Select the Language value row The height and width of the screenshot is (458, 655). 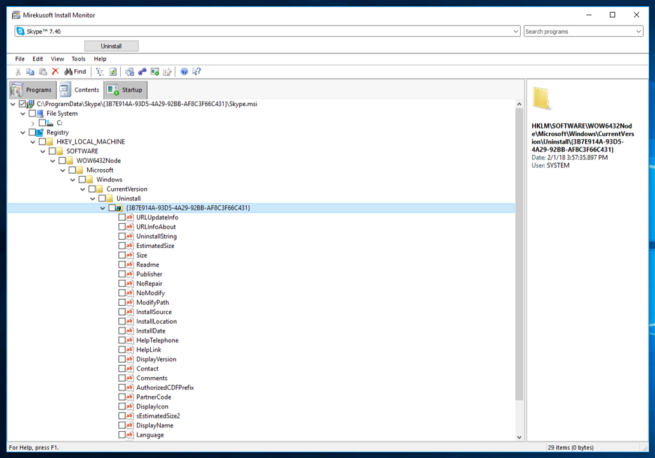point(150,435)
